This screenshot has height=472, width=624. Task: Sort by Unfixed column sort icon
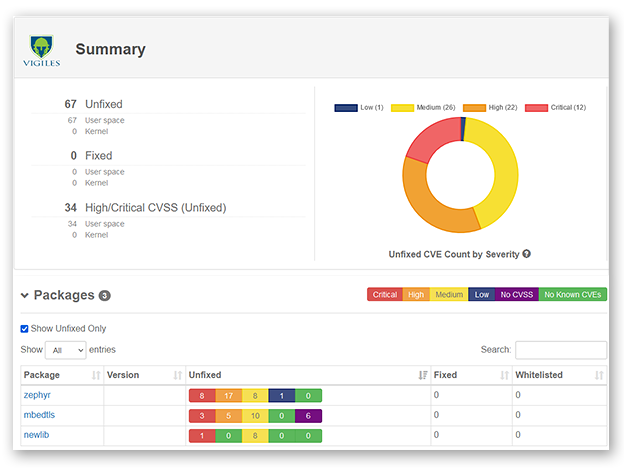click(x=422, y=375)
